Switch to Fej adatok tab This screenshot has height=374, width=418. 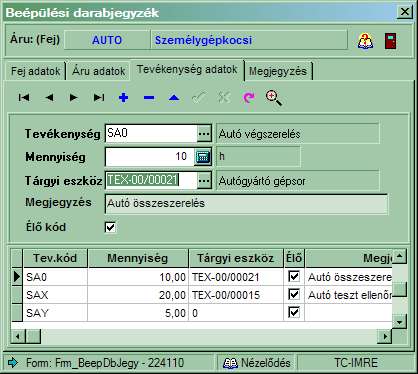point(35,71)
